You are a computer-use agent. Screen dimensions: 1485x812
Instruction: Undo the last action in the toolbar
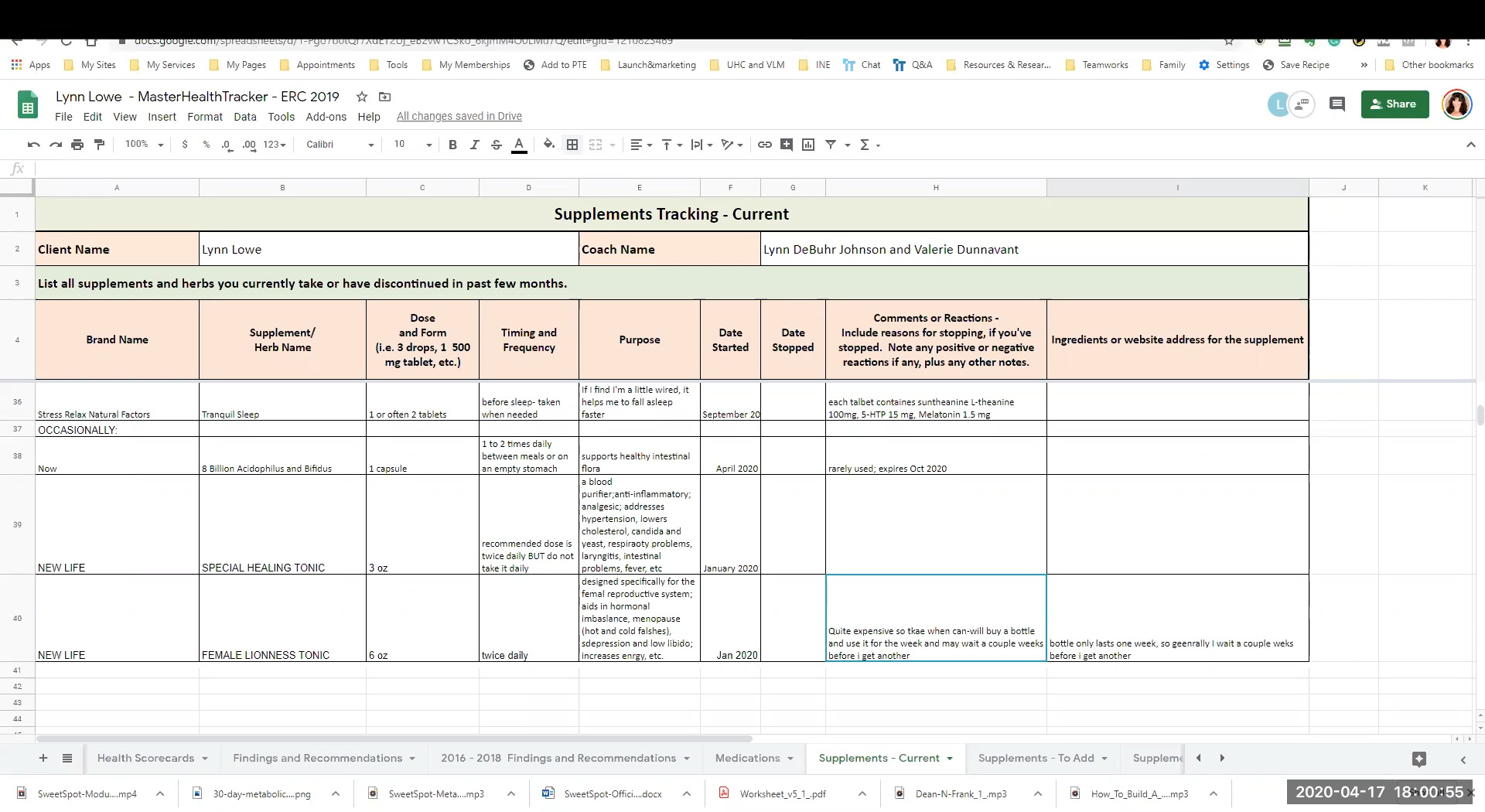(33, 145)
